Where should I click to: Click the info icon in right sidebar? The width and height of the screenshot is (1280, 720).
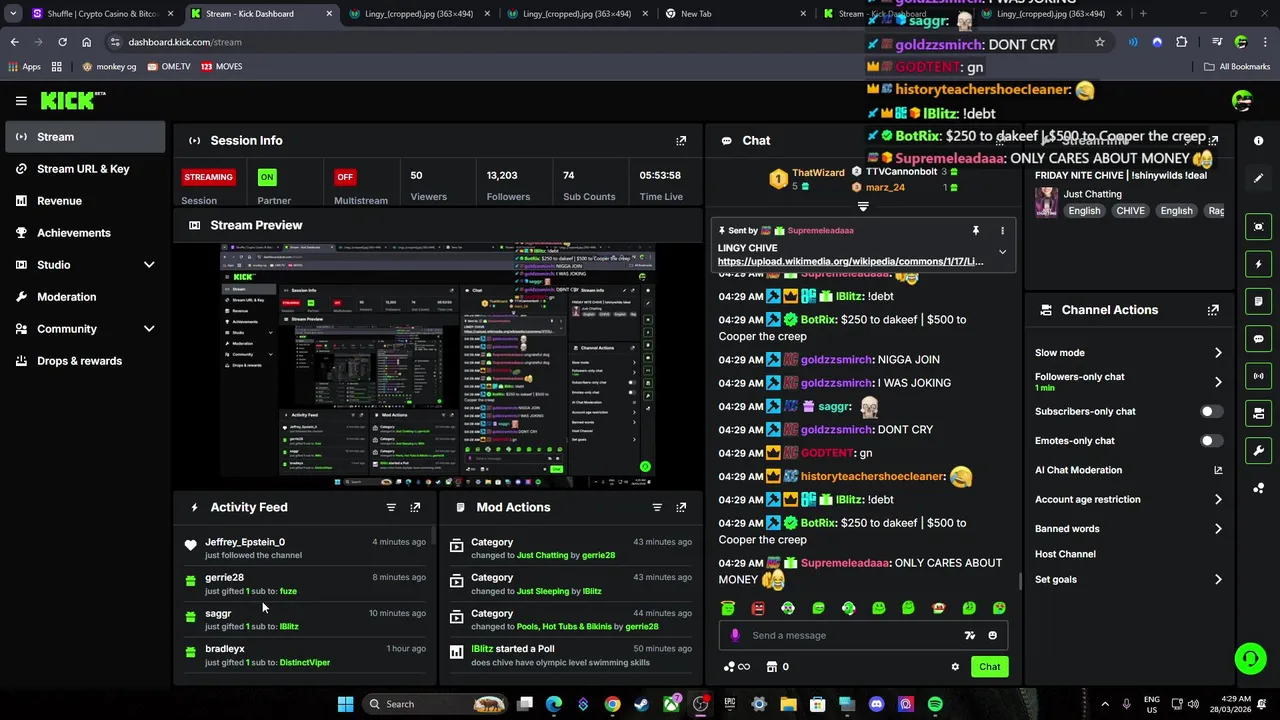1259,141
